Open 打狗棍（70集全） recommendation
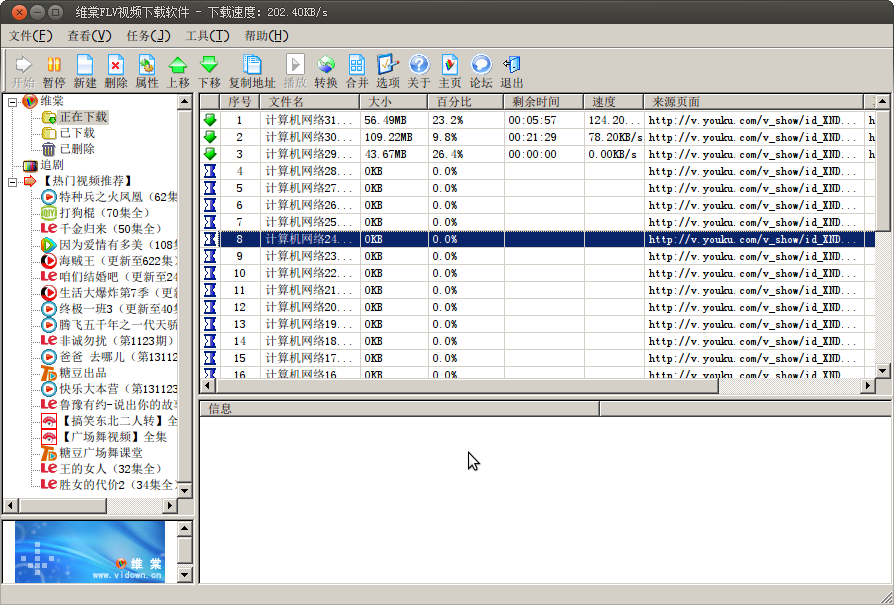 (x=104, y=213)
